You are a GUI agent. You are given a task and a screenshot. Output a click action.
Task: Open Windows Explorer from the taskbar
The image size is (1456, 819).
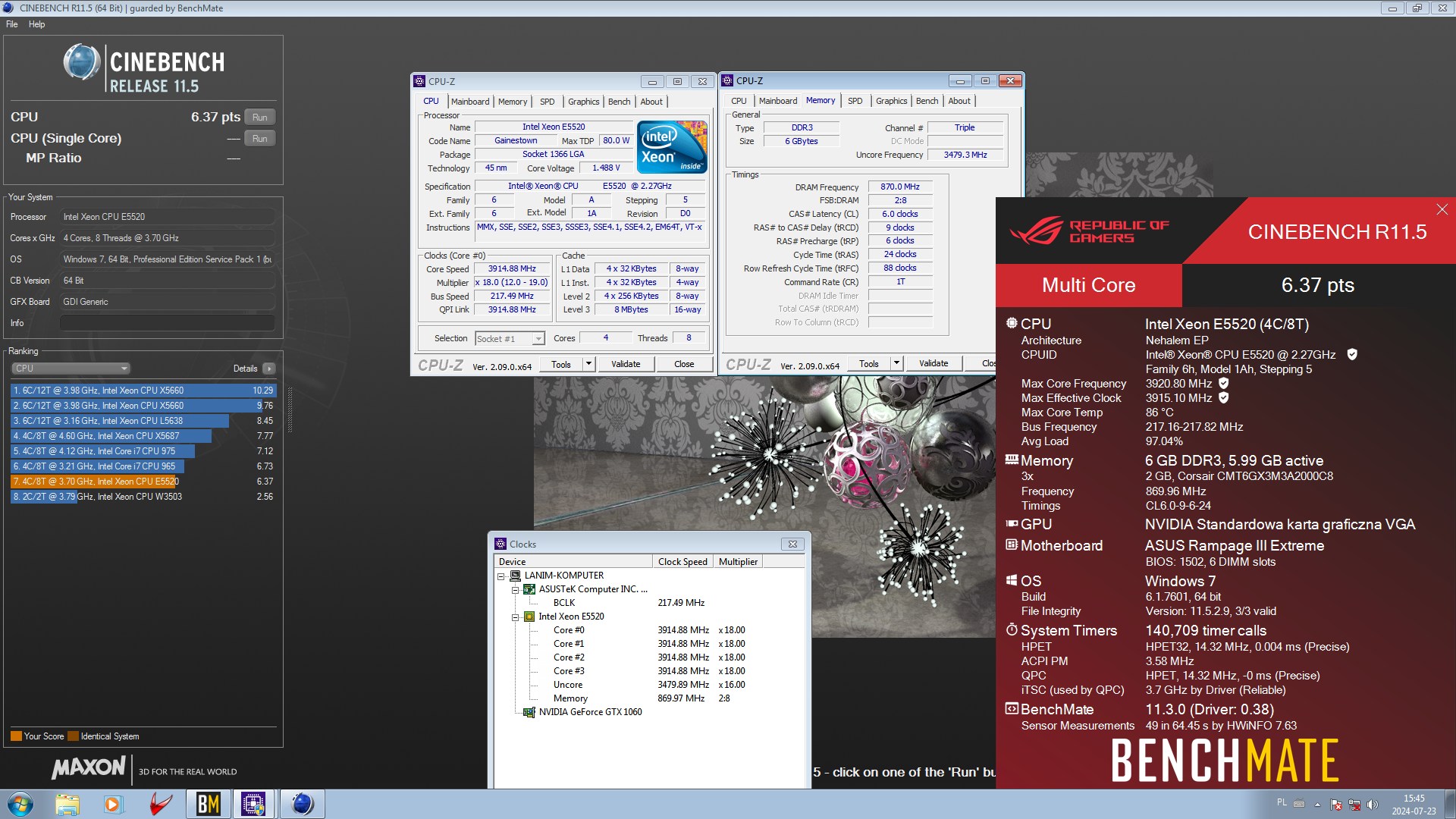[67, 804]
